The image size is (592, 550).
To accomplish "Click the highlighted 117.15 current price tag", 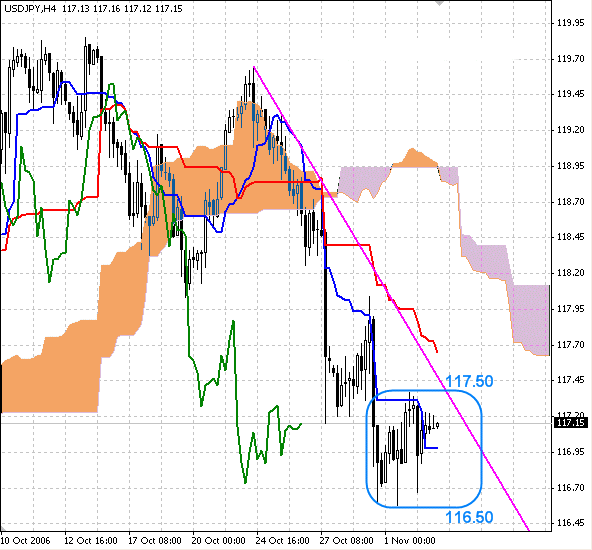I will (570, 423).
